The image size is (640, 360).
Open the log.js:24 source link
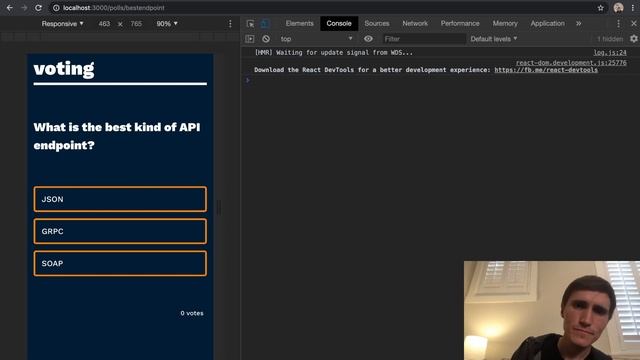[610, 52]
